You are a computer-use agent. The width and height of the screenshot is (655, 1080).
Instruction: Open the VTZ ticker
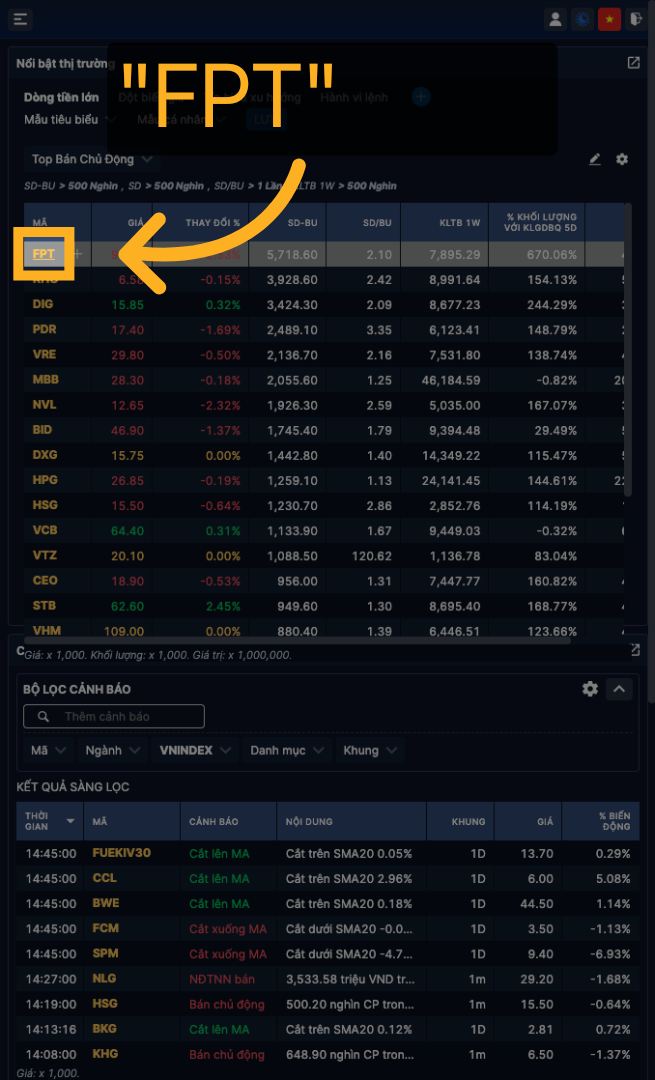click(x=44, y=555)
